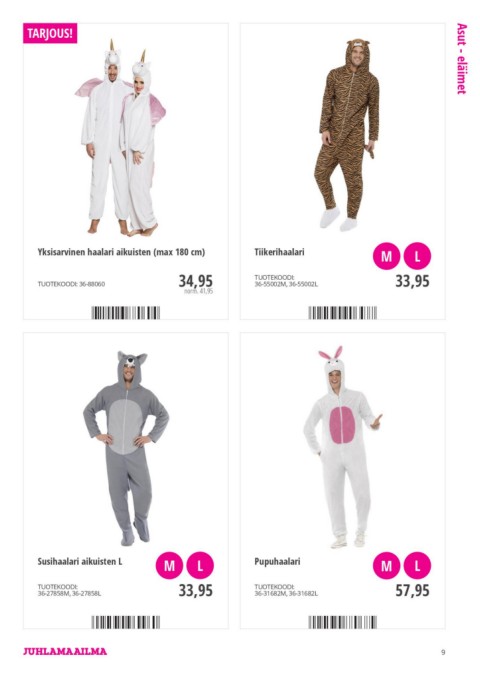
Task: Select the L size badge for Susihaalari
Action: point(200,566)
